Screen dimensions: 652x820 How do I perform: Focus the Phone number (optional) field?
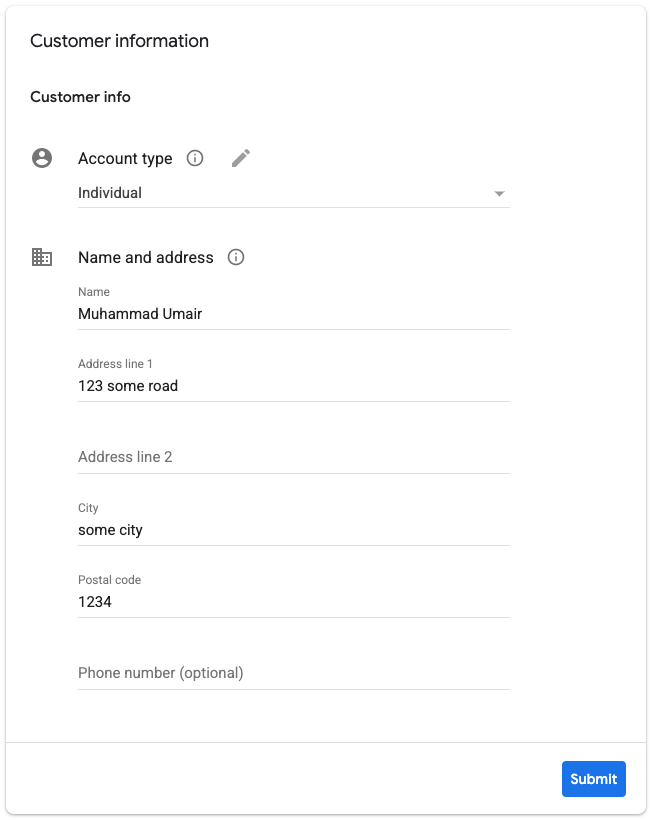[x=292, y=673]
